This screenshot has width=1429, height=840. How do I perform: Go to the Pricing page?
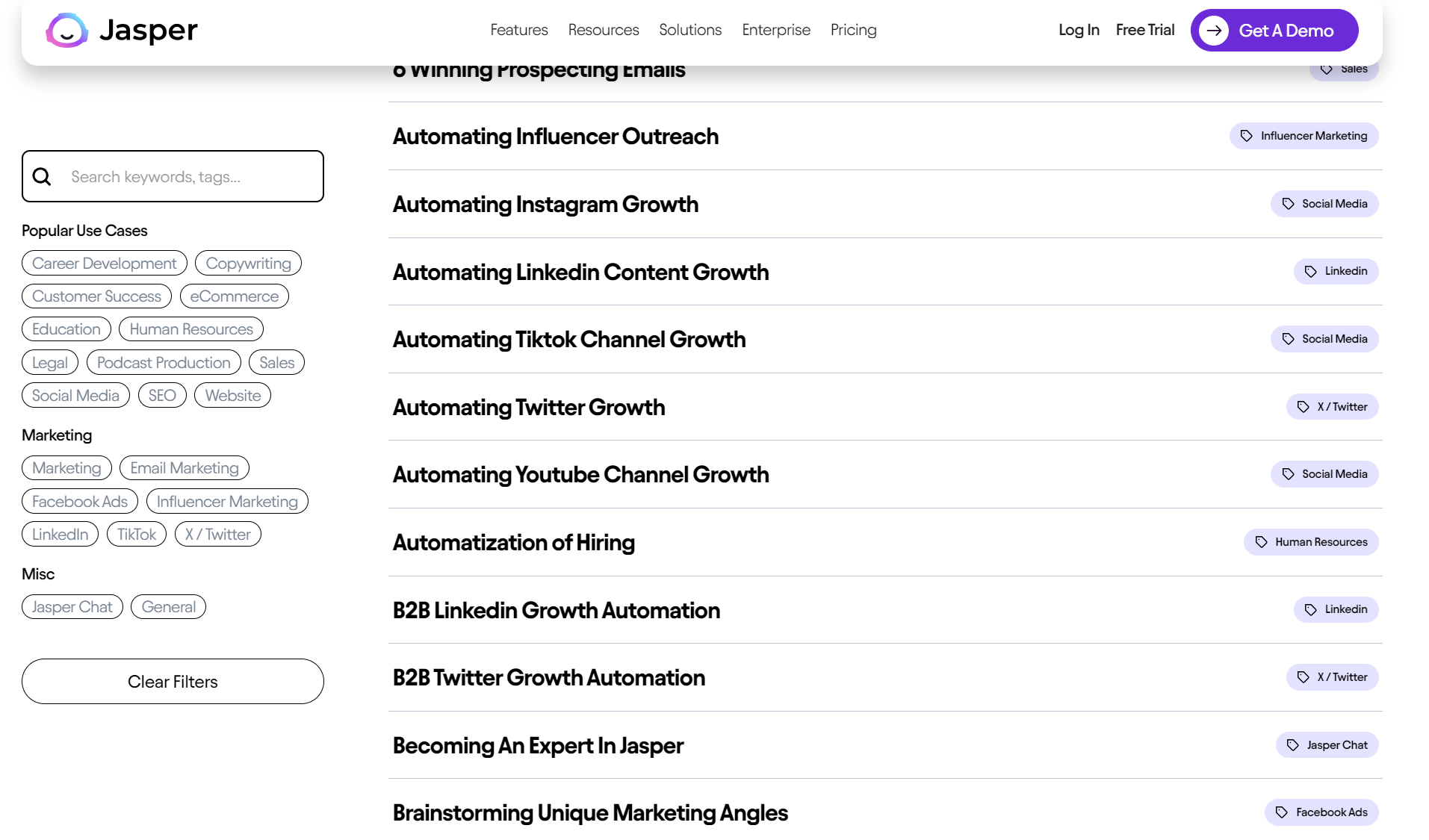pyautogui.click(x=853, y=30)
